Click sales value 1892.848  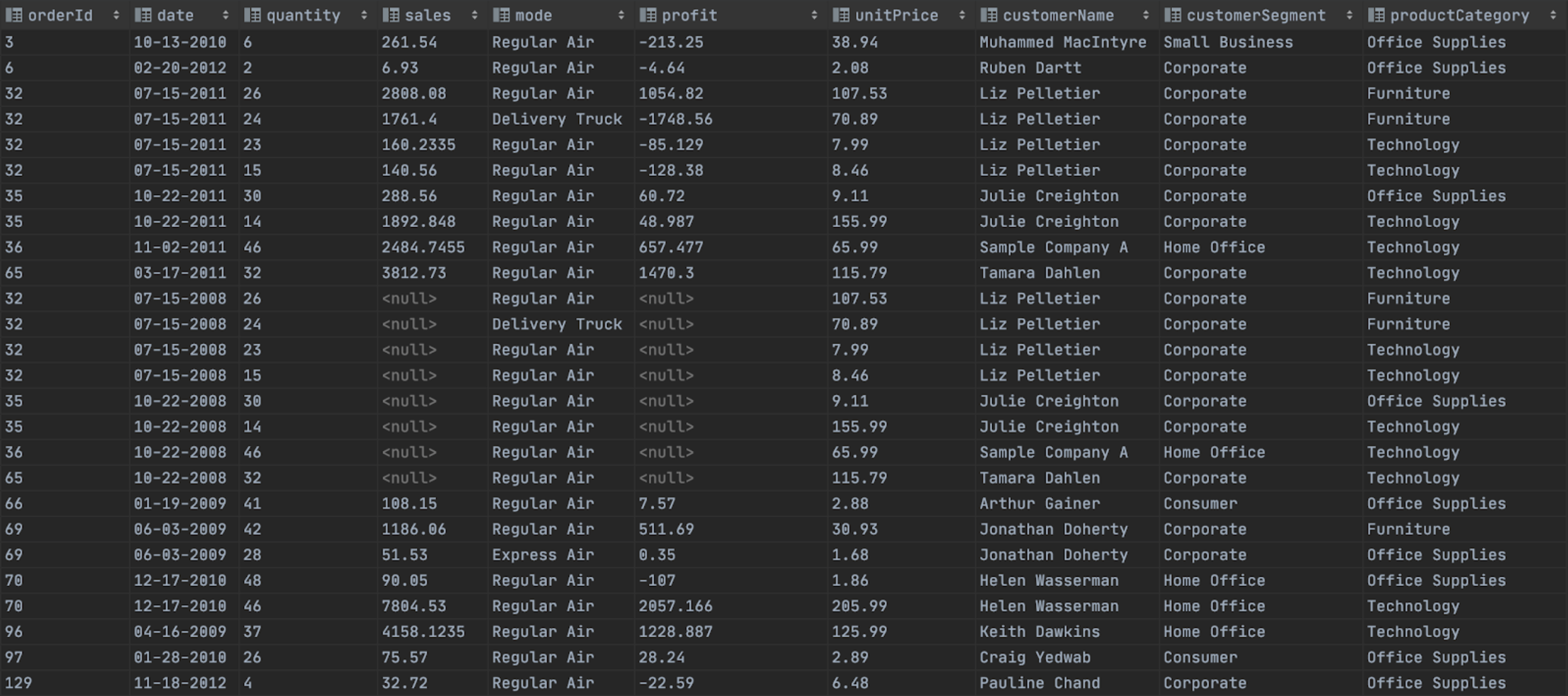pos(419,221)
